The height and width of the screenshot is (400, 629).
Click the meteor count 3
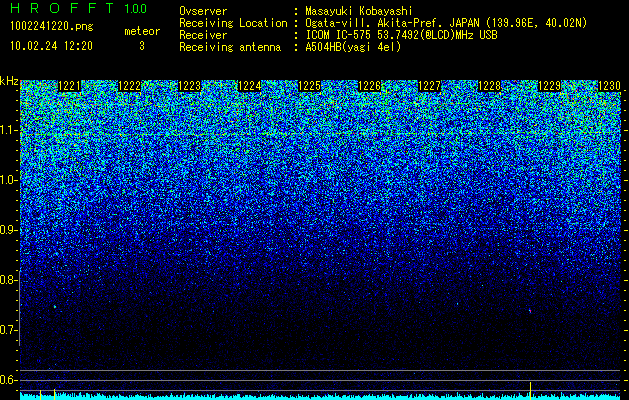click(142, 46)
